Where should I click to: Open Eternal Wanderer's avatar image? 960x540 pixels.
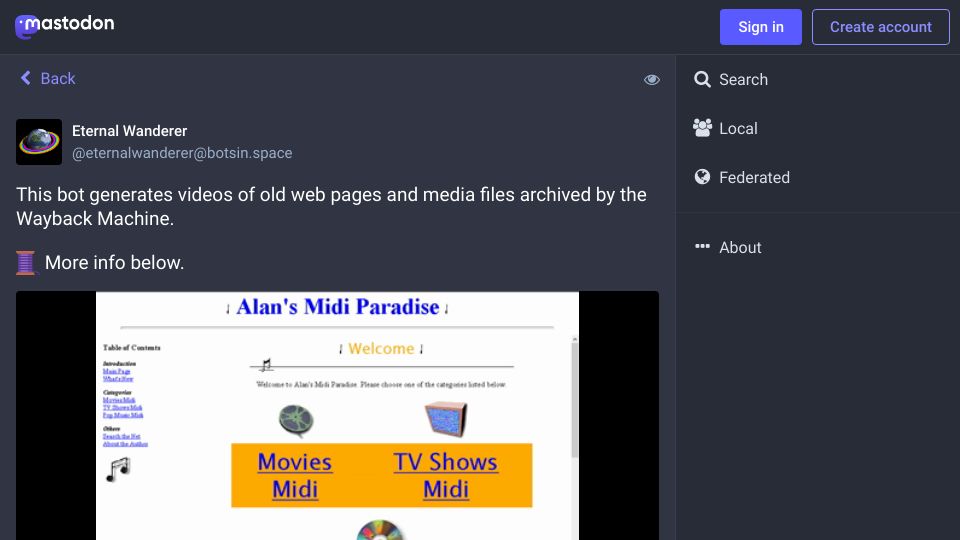[x=39, y=142]
